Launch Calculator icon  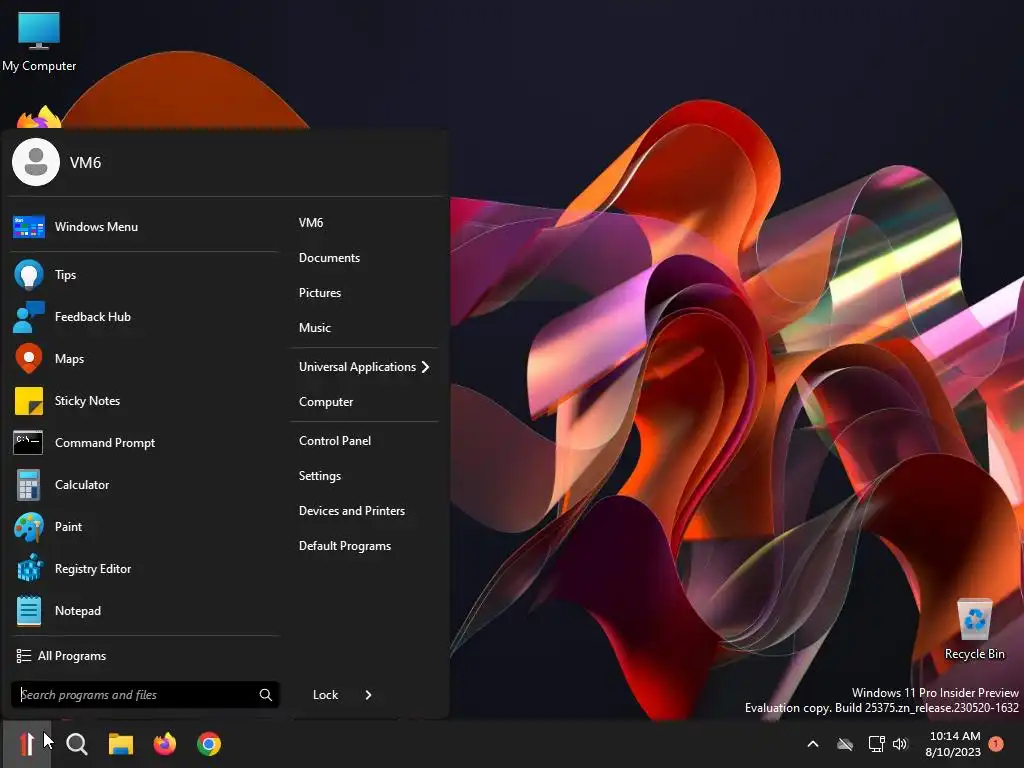29,485
